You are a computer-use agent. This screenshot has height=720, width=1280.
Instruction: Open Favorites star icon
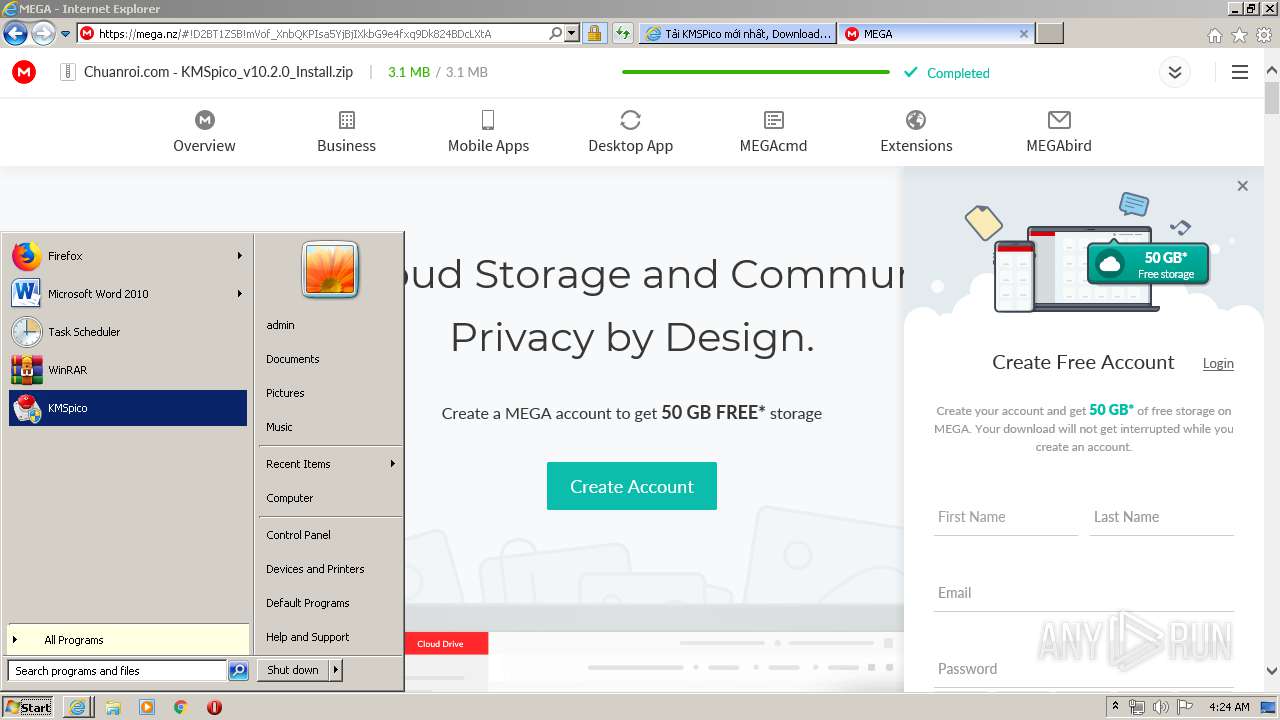point(1239,35)
